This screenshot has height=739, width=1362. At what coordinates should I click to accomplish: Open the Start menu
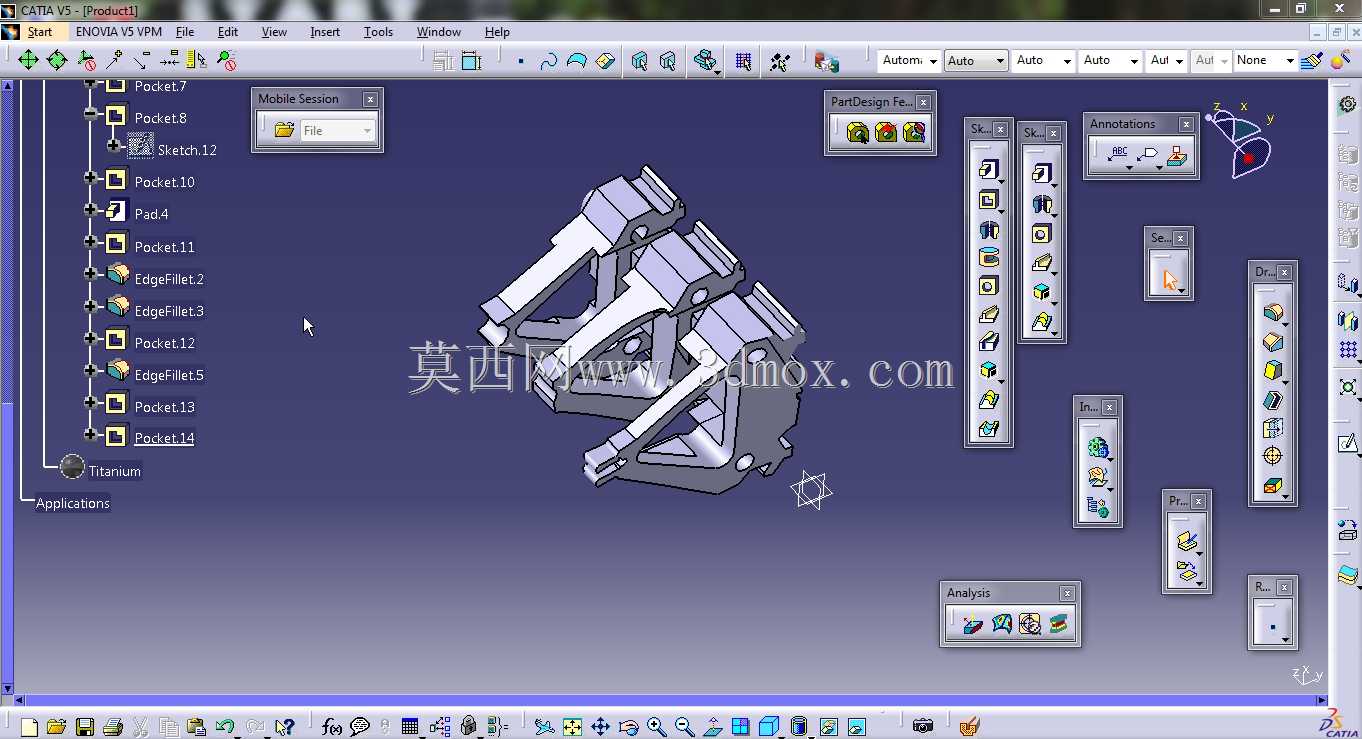tap(40, 32)
